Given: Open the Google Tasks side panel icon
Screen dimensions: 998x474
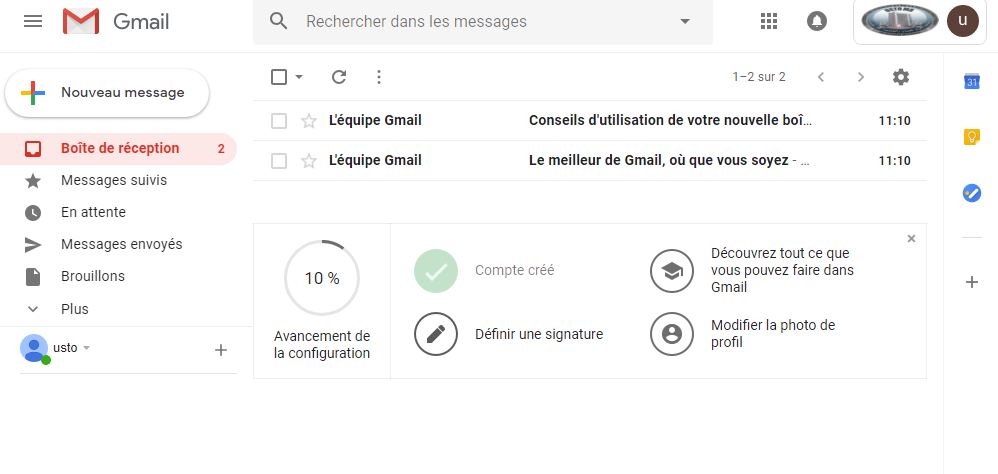Looking at the screenshot, I should tap(972, 193).
